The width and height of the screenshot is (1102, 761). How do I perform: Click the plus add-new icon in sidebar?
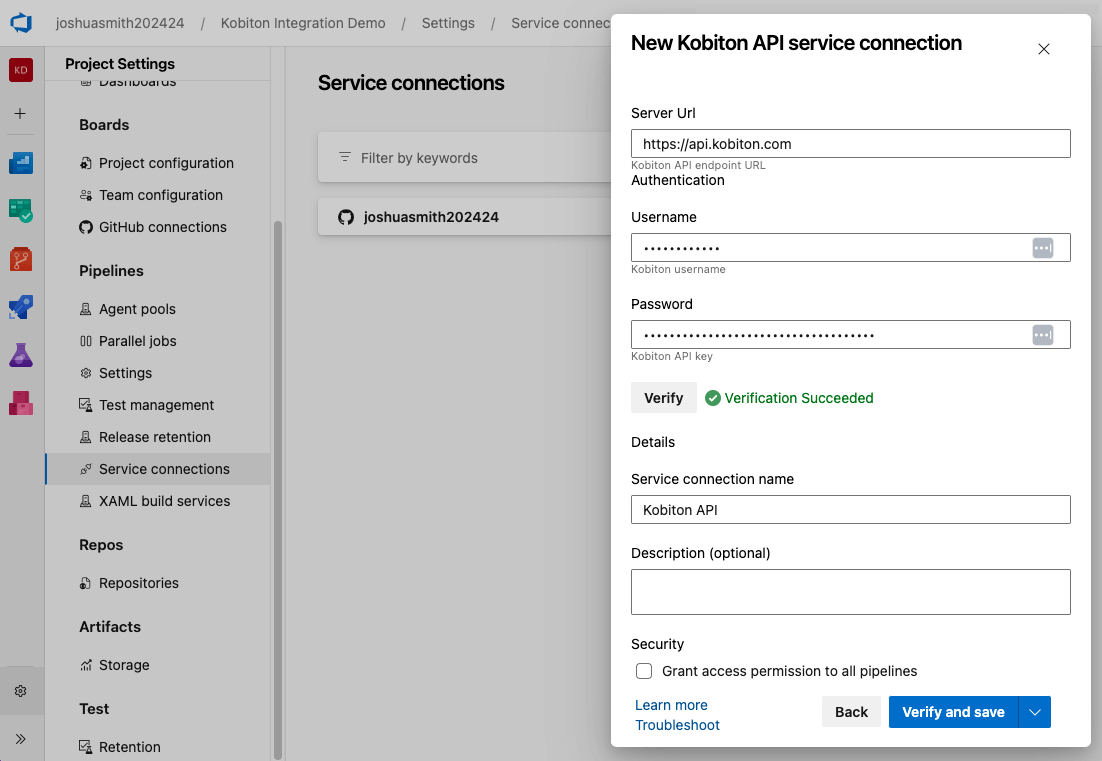20,113
